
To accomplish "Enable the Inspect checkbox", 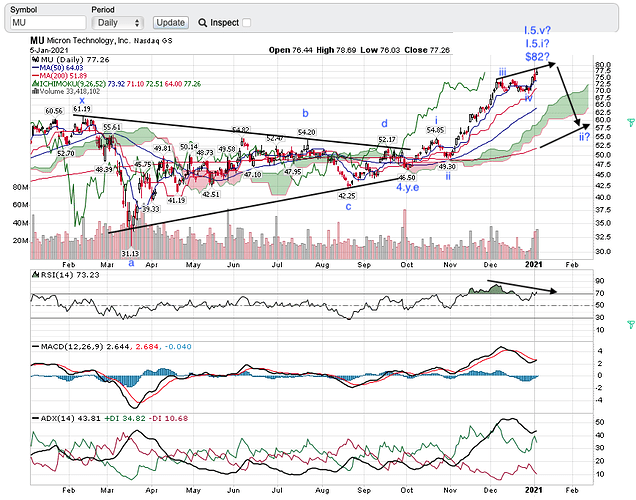I will click(x=247, y=22).
